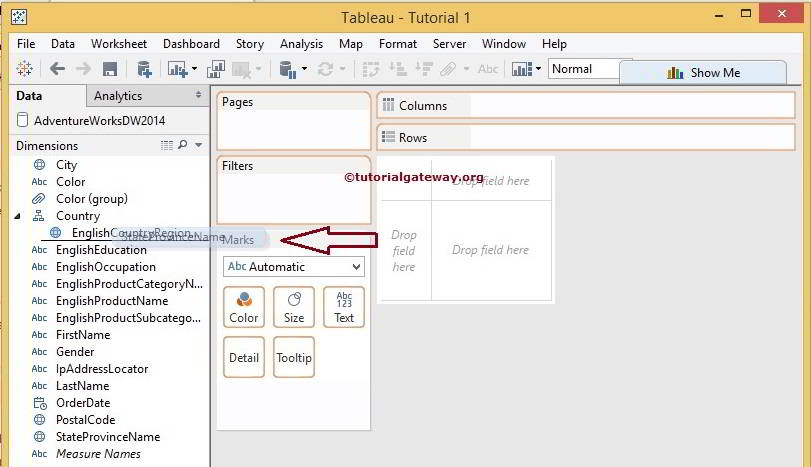Image resolution: width=811 pixels, height=467 pixels.
Task: Click the Detail marks card
Action: [x=244, y=357]
